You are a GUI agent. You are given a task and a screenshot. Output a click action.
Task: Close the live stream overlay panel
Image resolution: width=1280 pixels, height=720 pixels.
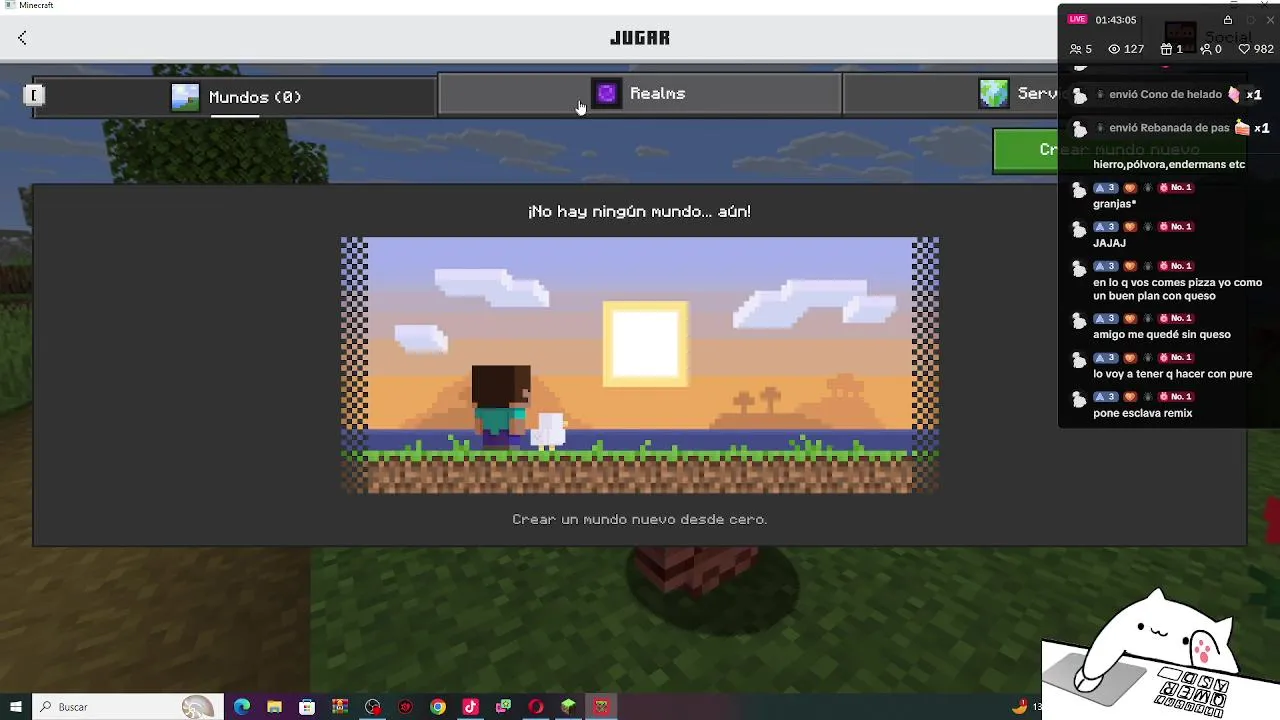(x=1270, y=20)
